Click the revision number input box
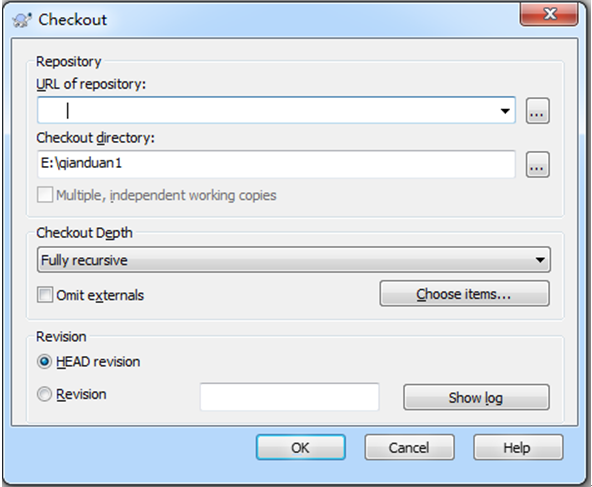The width and height of the screenshot is (592, 487). [290, 397]
